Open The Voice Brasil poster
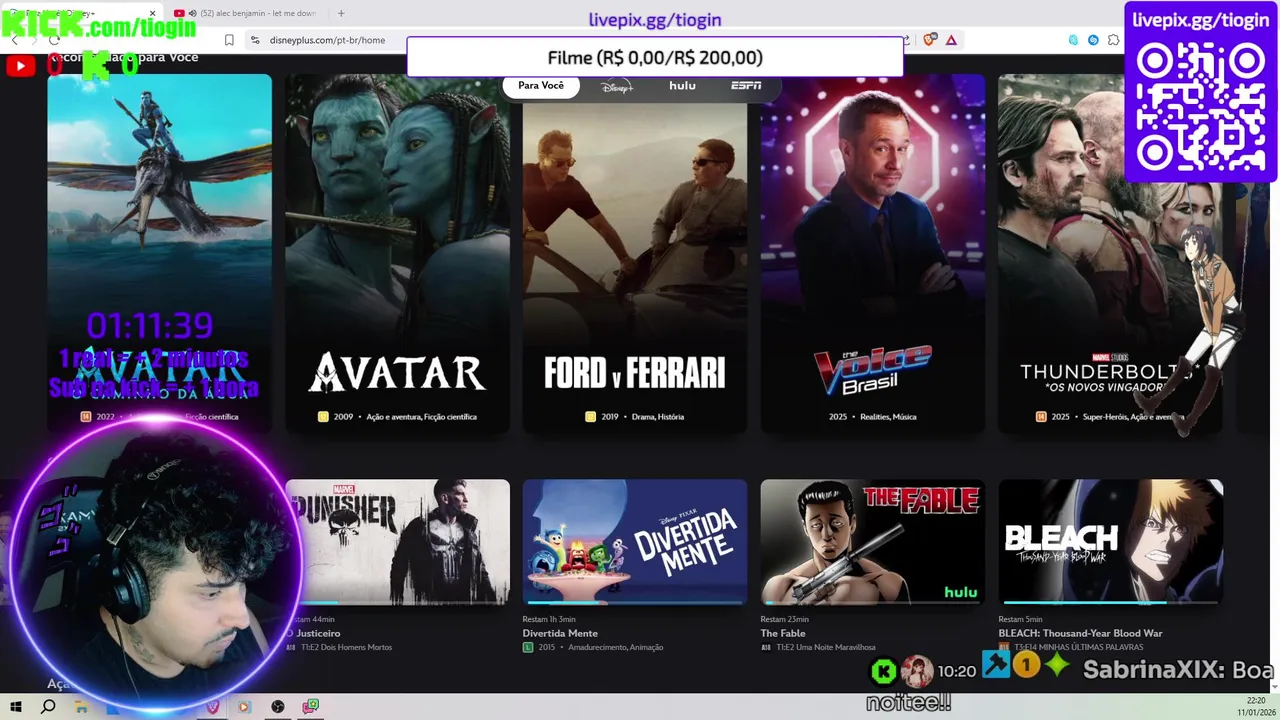The height and width of the screenshot is (720, 1280). (x=872, y=253)
